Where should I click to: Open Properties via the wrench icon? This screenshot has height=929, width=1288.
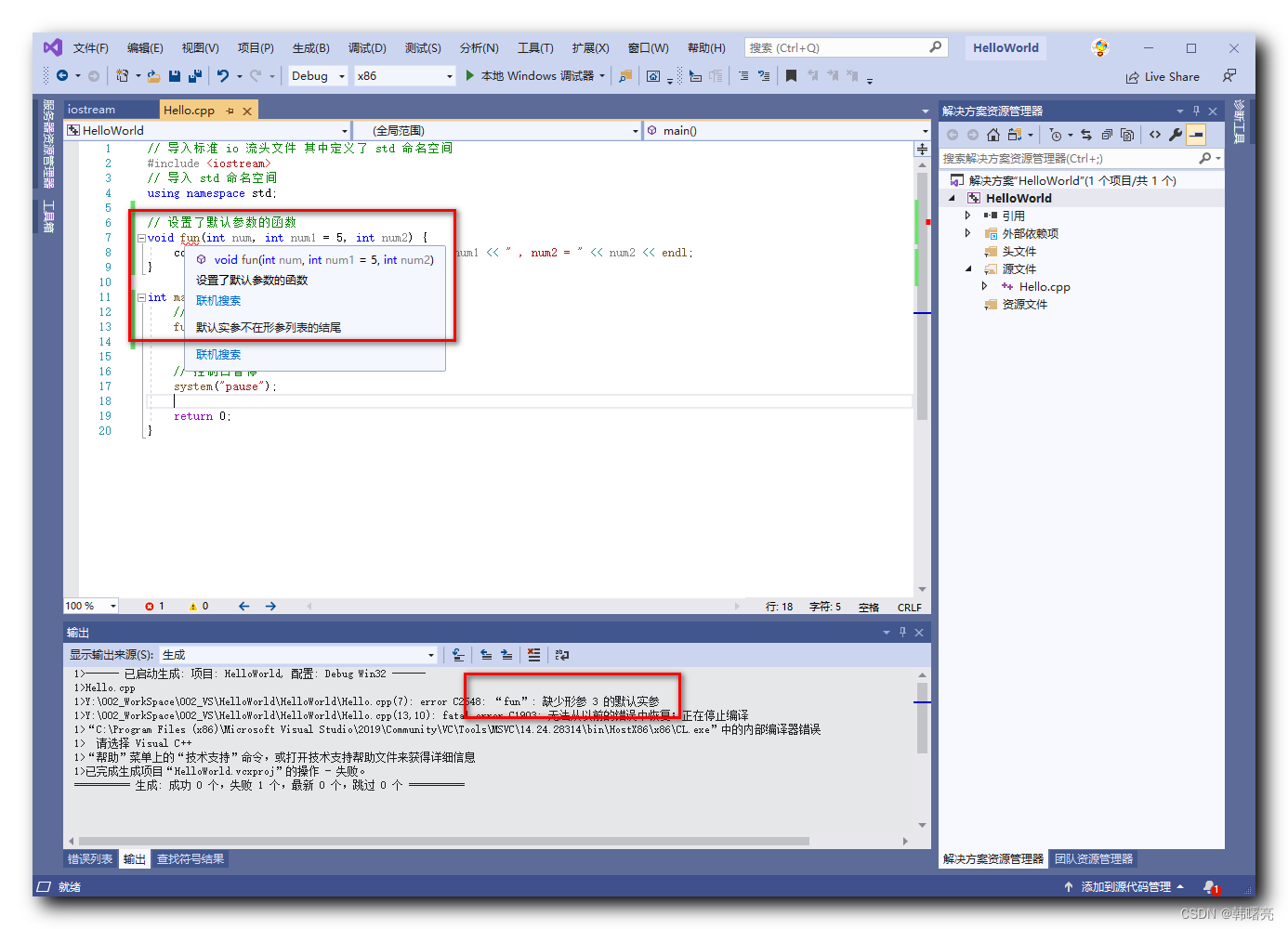(1175, 134)
